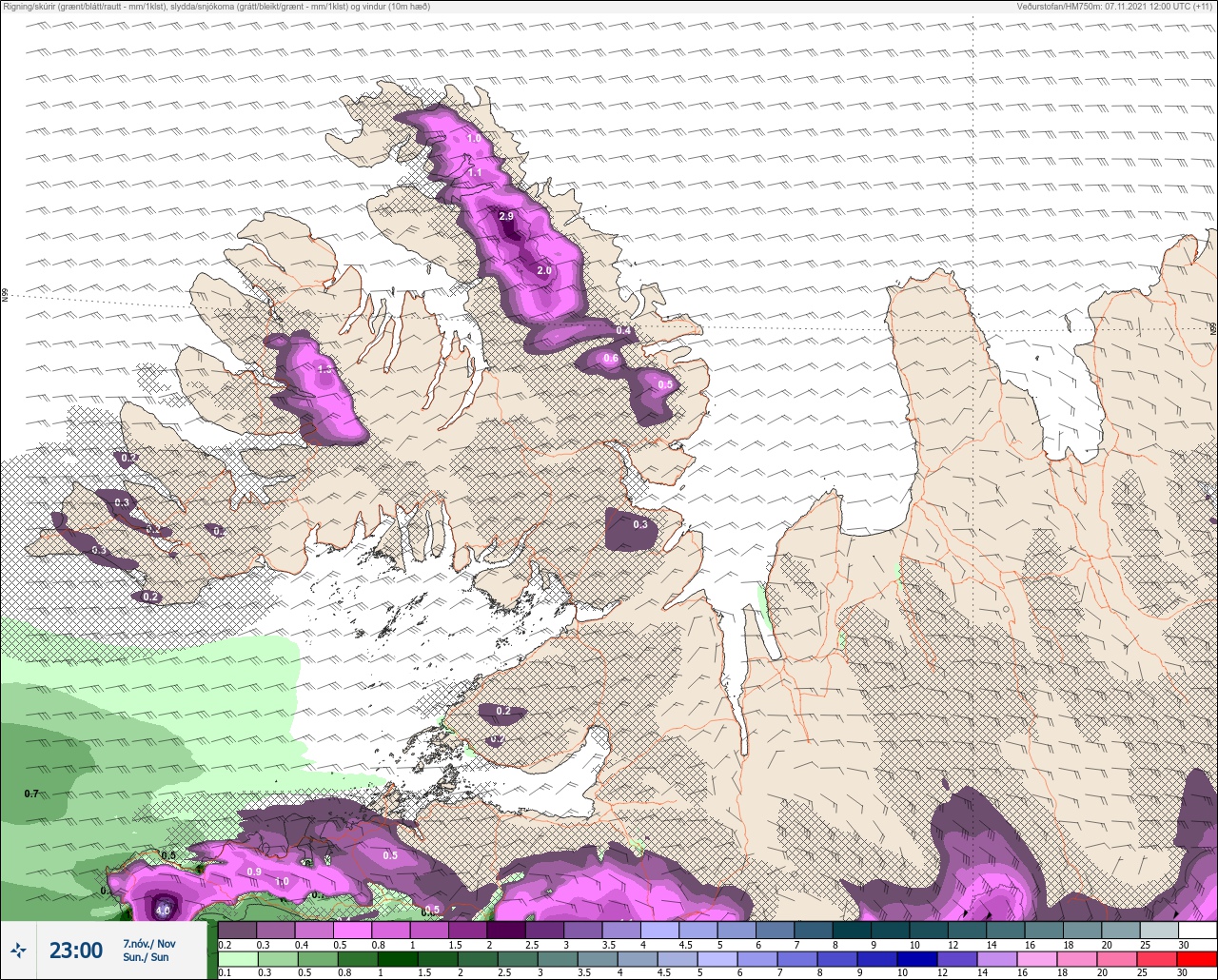Pick the white swatch above 30 in the top legend row

pos(1197,930)
